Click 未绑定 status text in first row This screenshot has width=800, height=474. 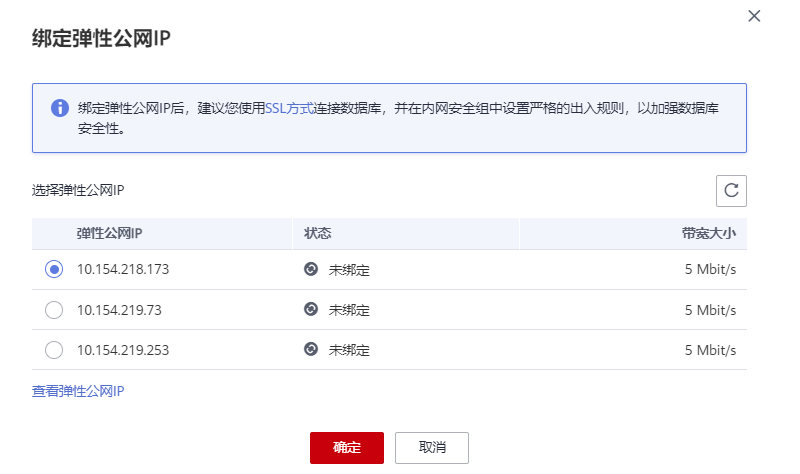[349, 270]
